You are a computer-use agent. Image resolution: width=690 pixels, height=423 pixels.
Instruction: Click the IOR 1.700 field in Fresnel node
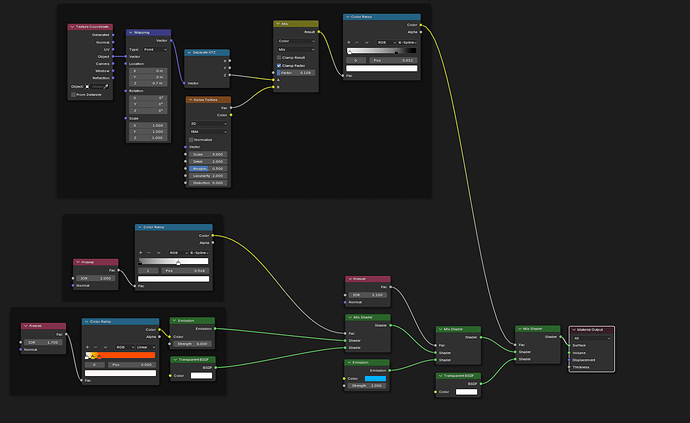[43, 342]
